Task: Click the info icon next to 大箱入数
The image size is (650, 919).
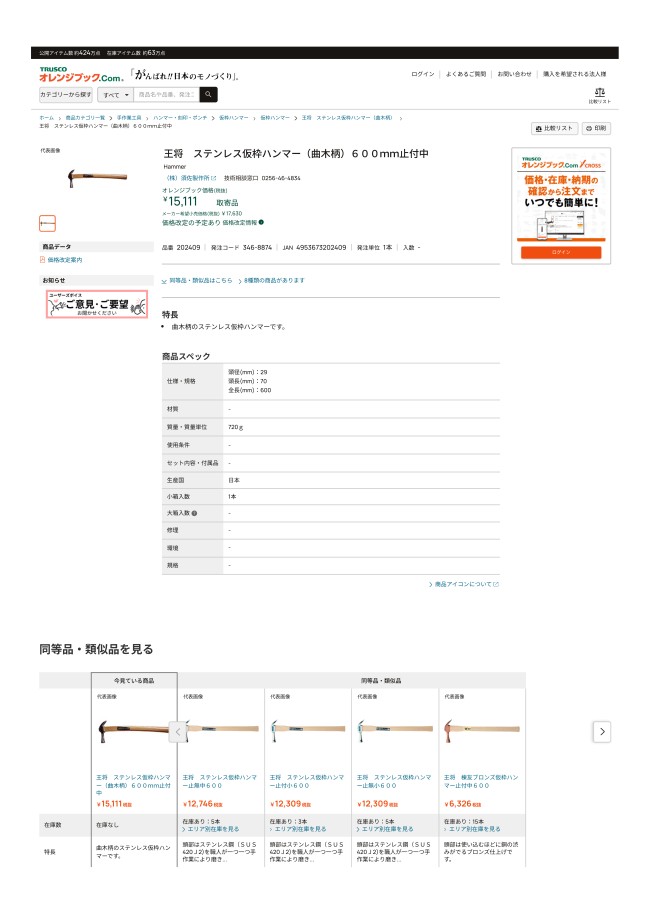Action: (x=195, y=513)
